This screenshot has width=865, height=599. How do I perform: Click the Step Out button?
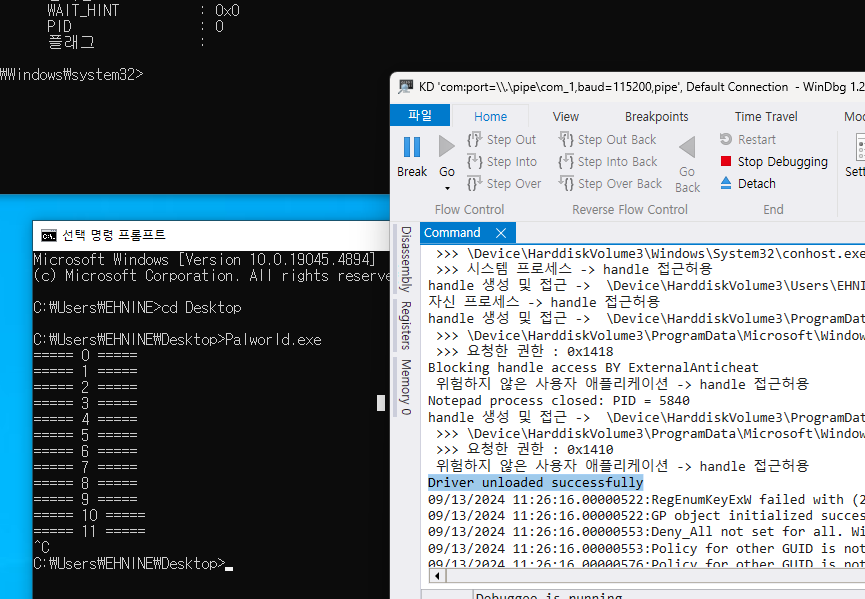(x=501, y=140)
